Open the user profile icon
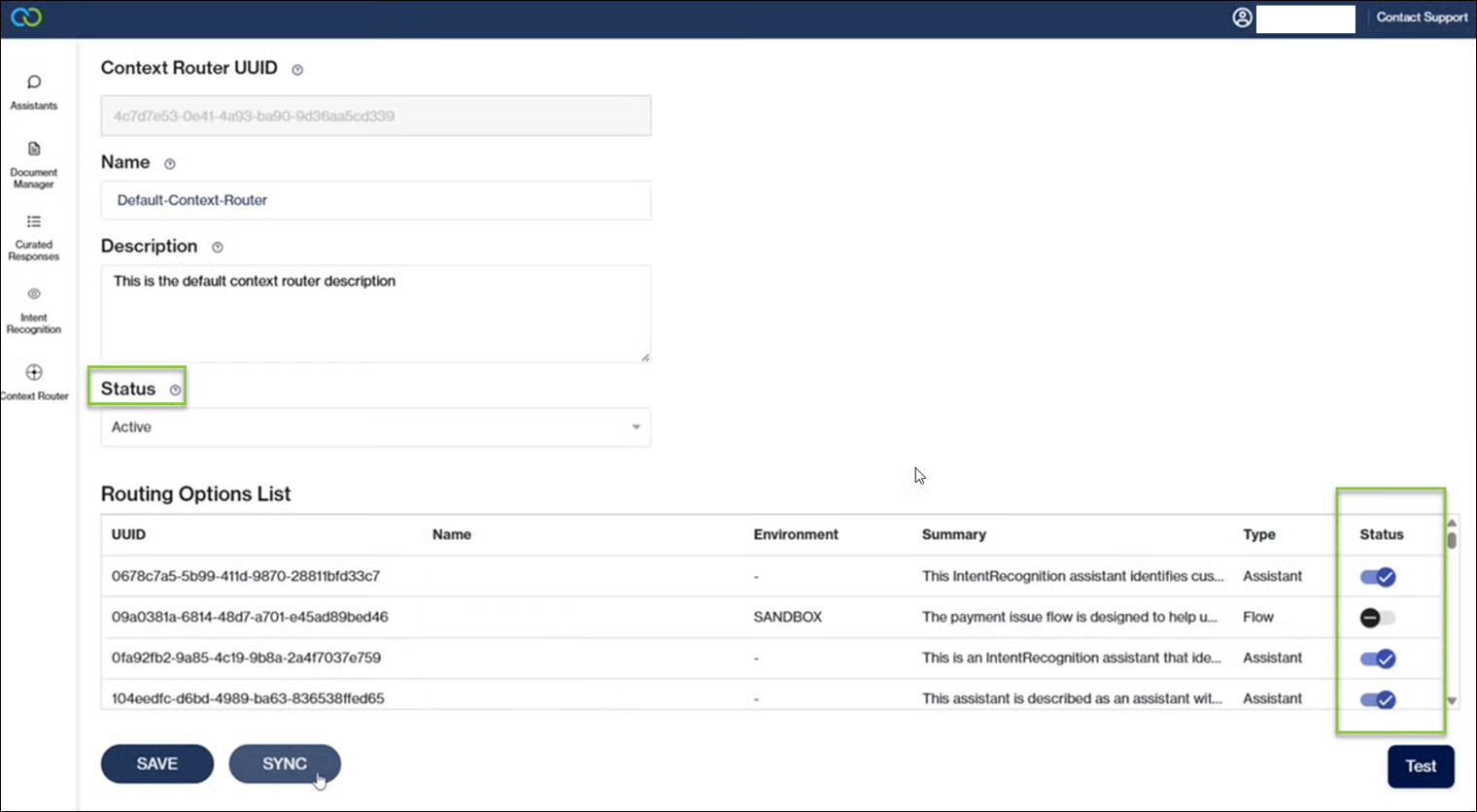The height and width of the screenshot is (812, 1477). (x=1242, y=17)
